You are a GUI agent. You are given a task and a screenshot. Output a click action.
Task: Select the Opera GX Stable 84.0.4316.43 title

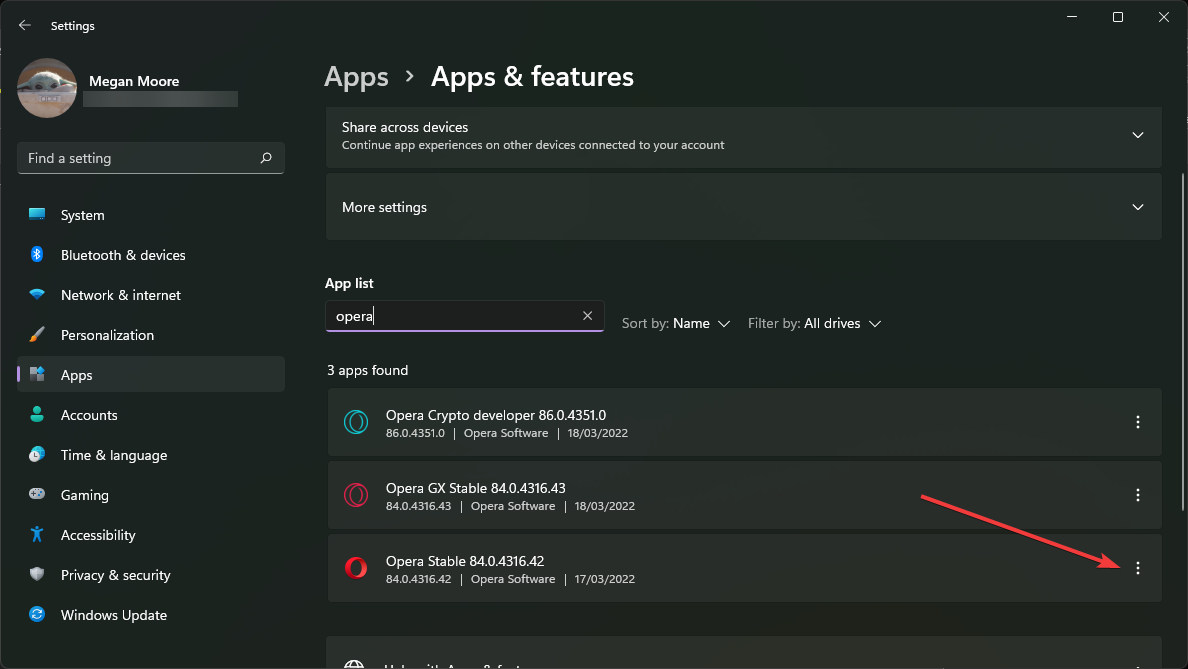[476, 488]
